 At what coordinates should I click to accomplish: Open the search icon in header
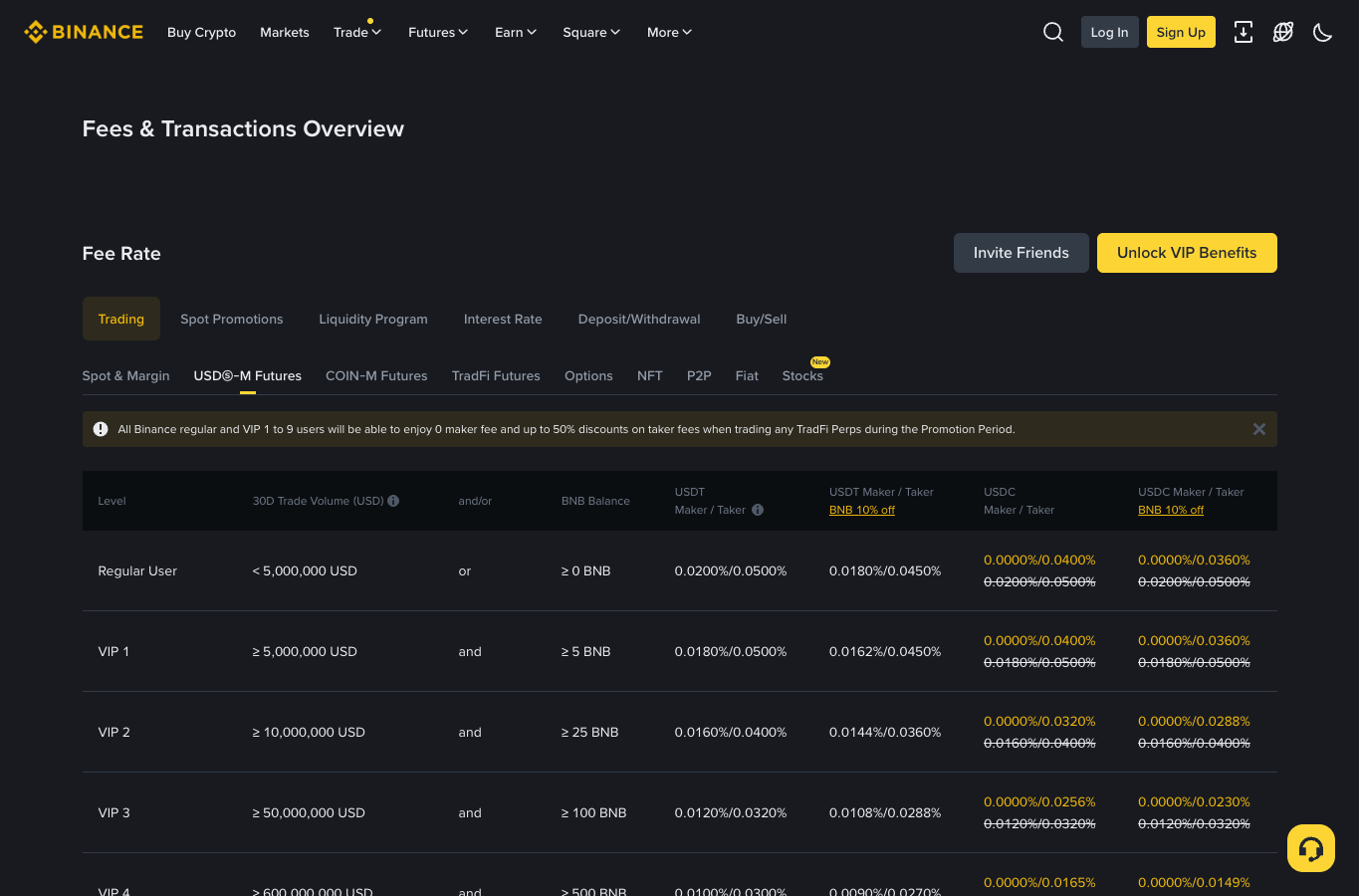(x=1053, y=32)
